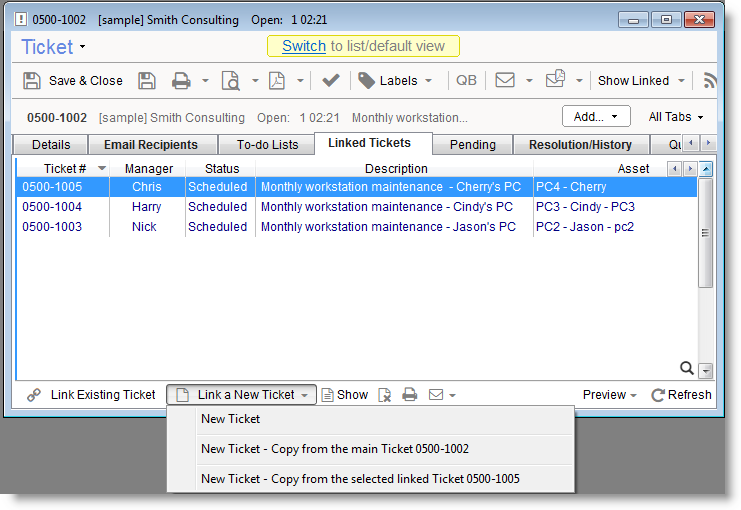Select plain New Ticket menu entry
This screenshot has height=510, width=741.
[x=230, y=419]
